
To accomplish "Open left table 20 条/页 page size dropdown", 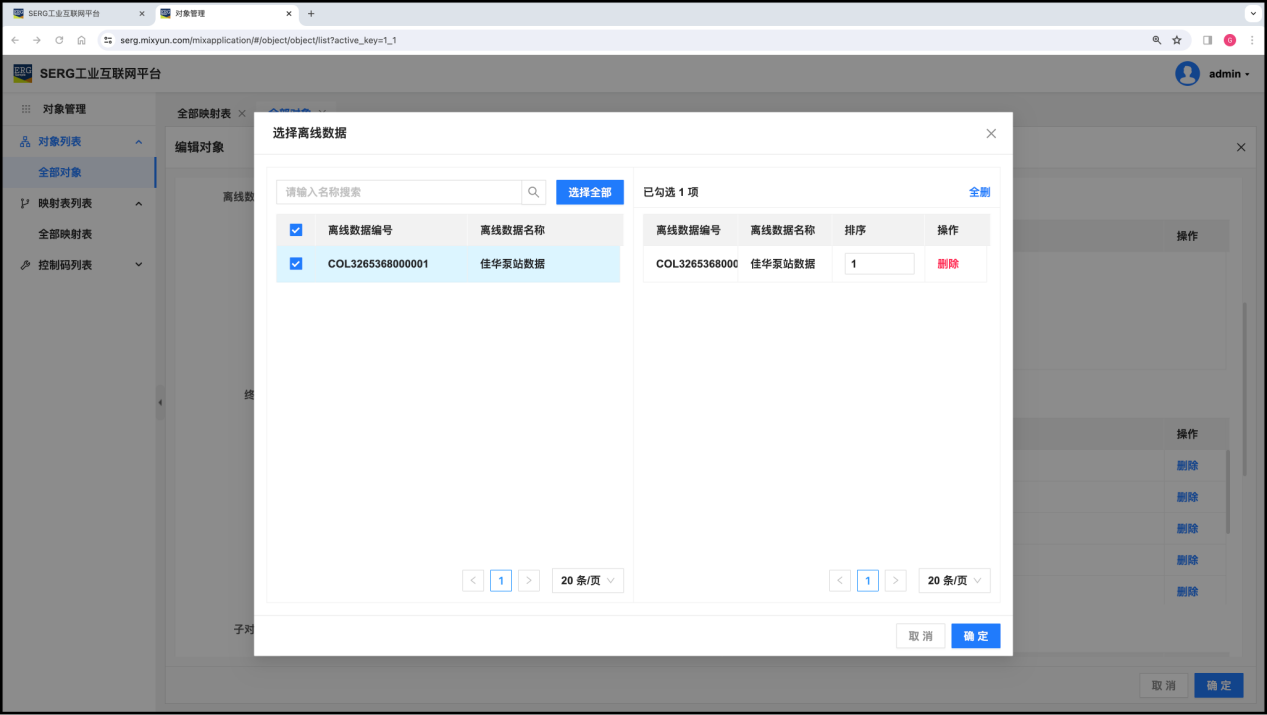I will (x=587, y=581).
